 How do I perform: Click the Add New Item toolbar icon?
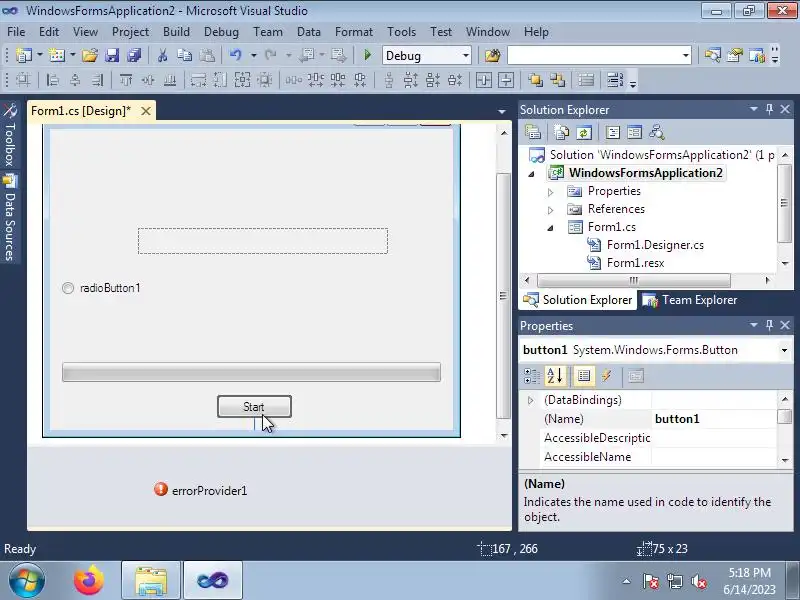point(57,55)
